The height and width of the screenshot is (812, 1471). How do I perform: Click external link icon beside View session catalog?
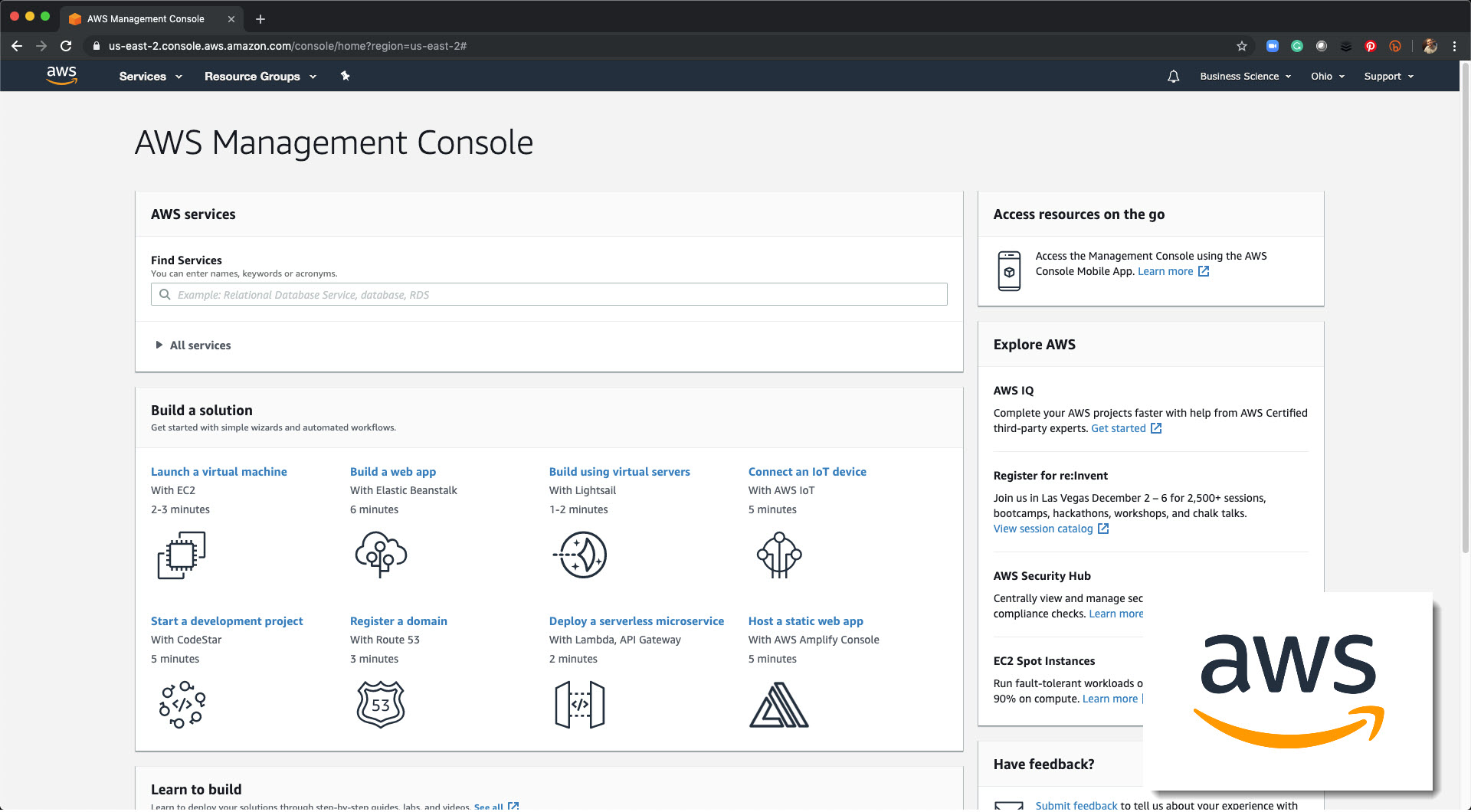pyautogui.click(x=1103, y=529)
